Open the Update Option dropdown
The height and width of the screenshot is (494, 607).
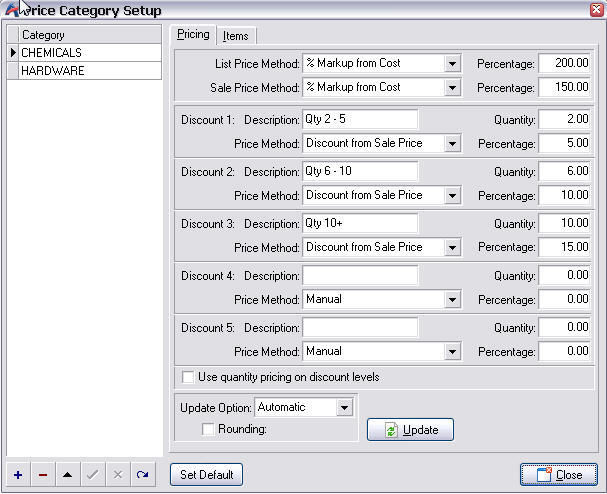(x=345, y=407)
